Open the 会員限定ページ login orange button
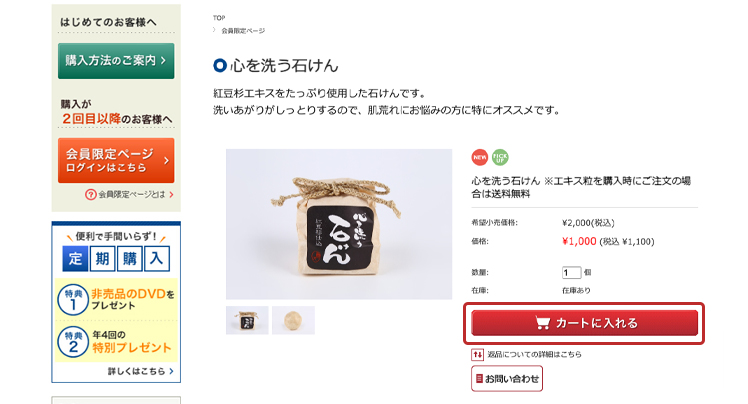Image resolution: width=748 pixels, height=404 pixels. 116,161
